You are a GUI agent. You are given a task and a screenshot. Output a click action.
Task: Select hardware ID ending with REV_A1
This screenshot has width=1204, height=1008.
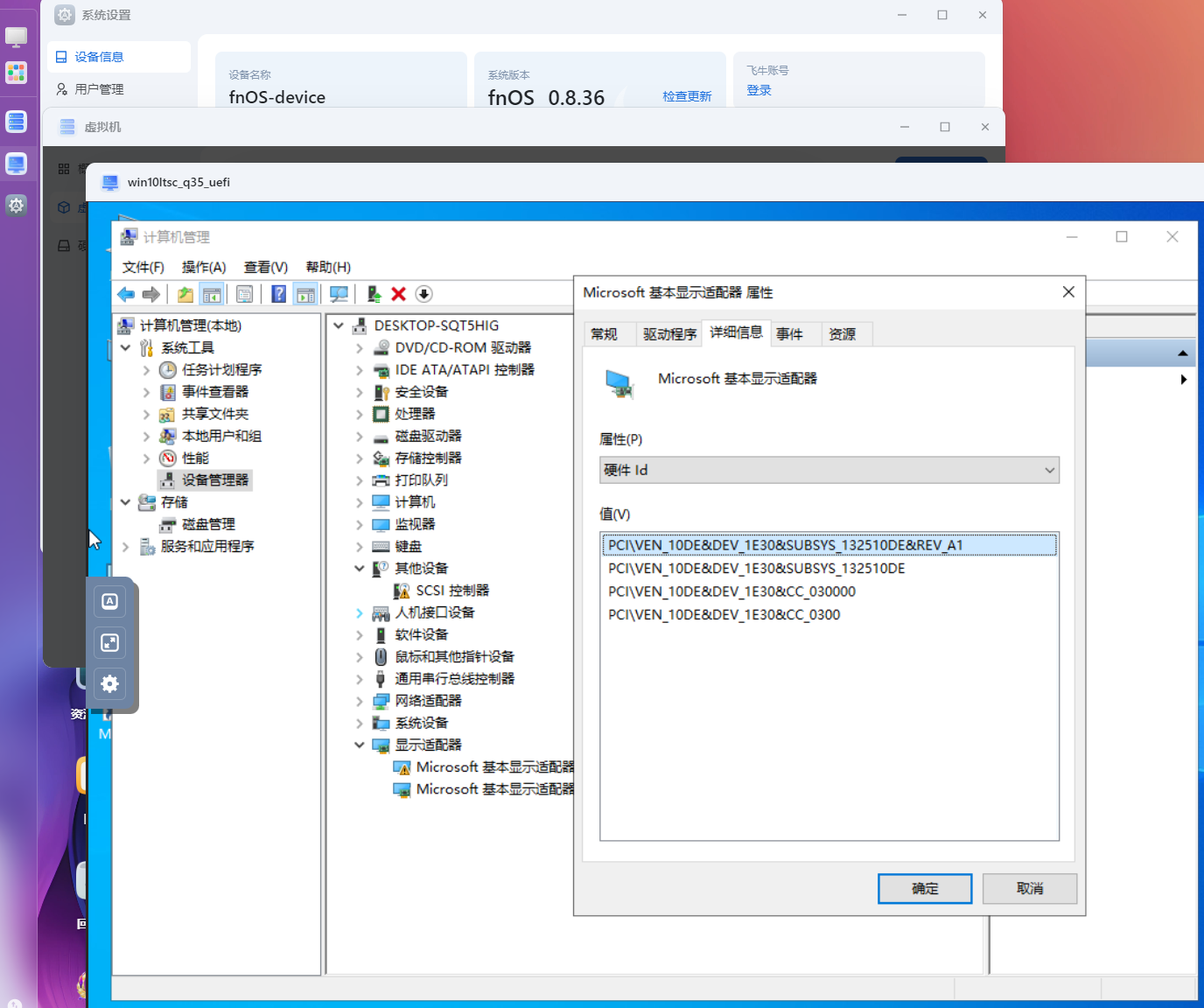pyautogui.click(x=829, y=545)
